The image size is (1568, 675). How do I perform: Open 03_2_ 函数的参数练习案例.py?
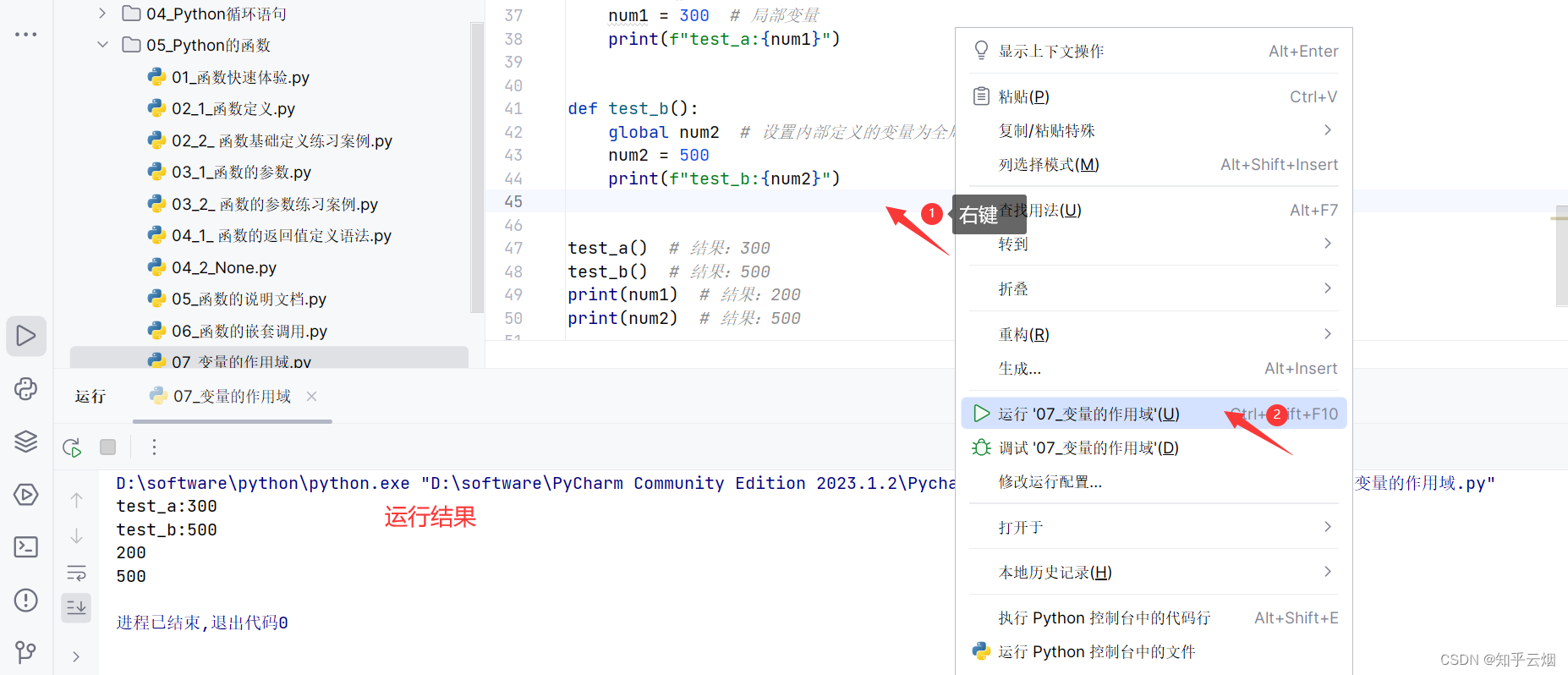[275, 204]
